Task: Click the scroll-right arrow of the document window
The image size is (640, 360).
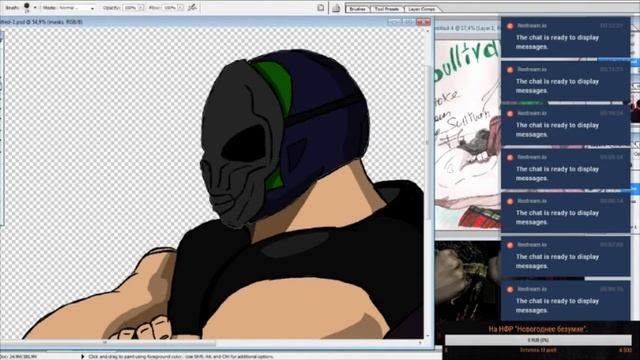Action: point(420,343)
